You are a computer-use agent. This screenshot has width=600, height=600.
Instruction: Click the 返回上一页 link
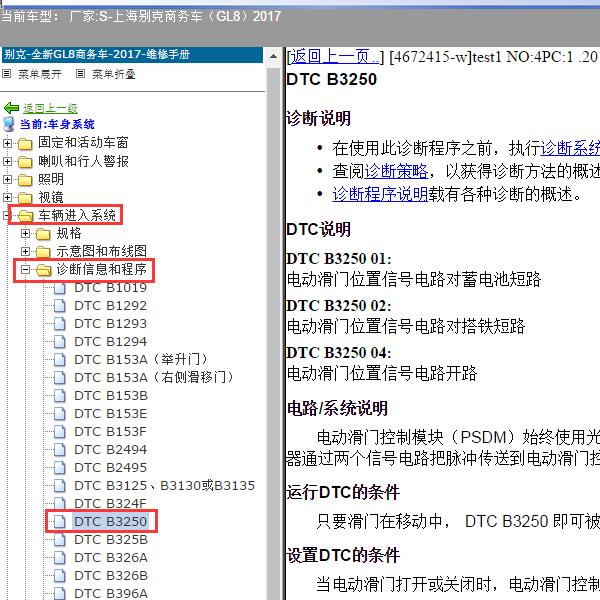(333, 57)
